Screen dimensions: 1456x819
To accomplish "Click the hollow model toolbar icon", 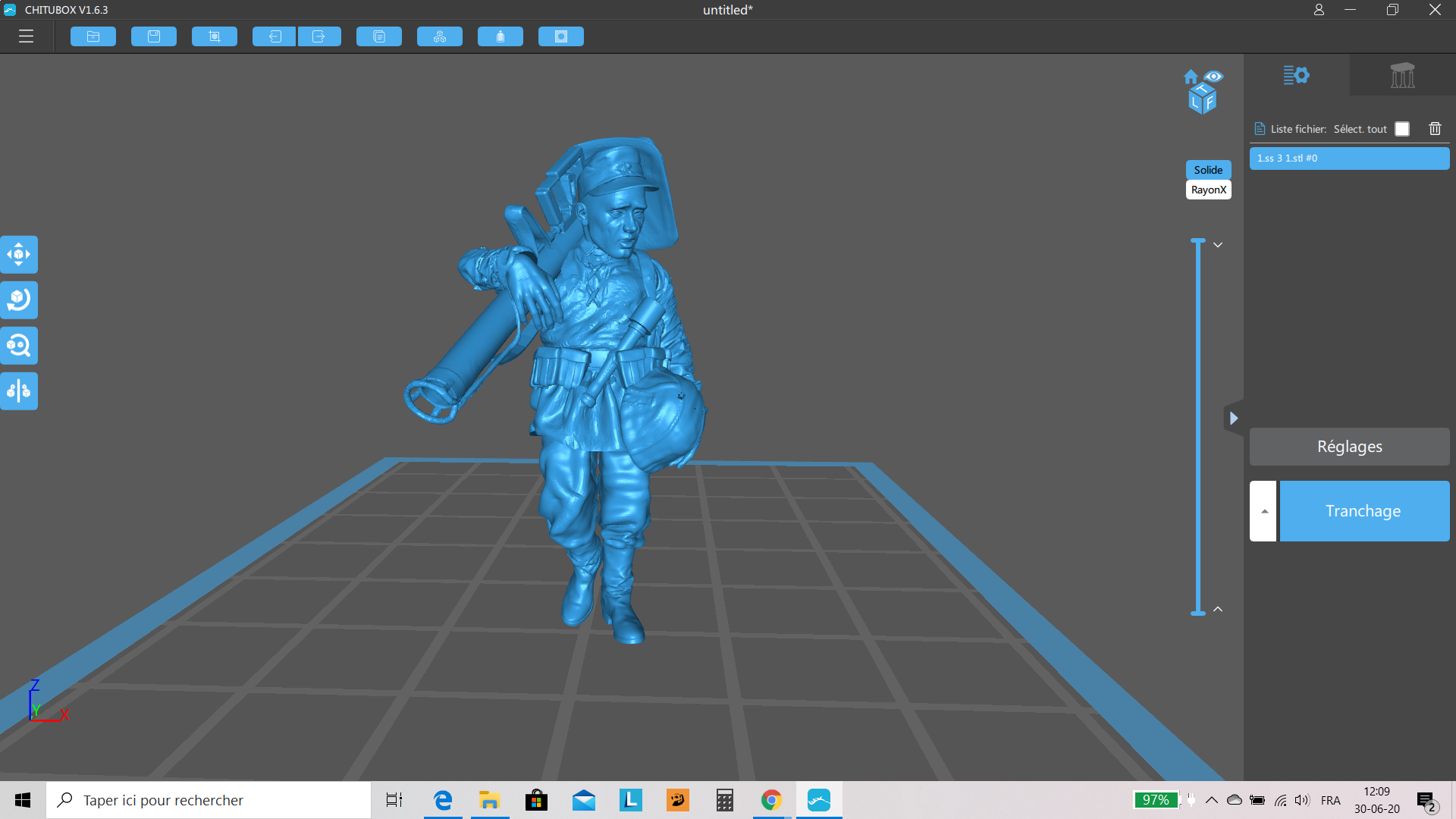I will point(500,36).
